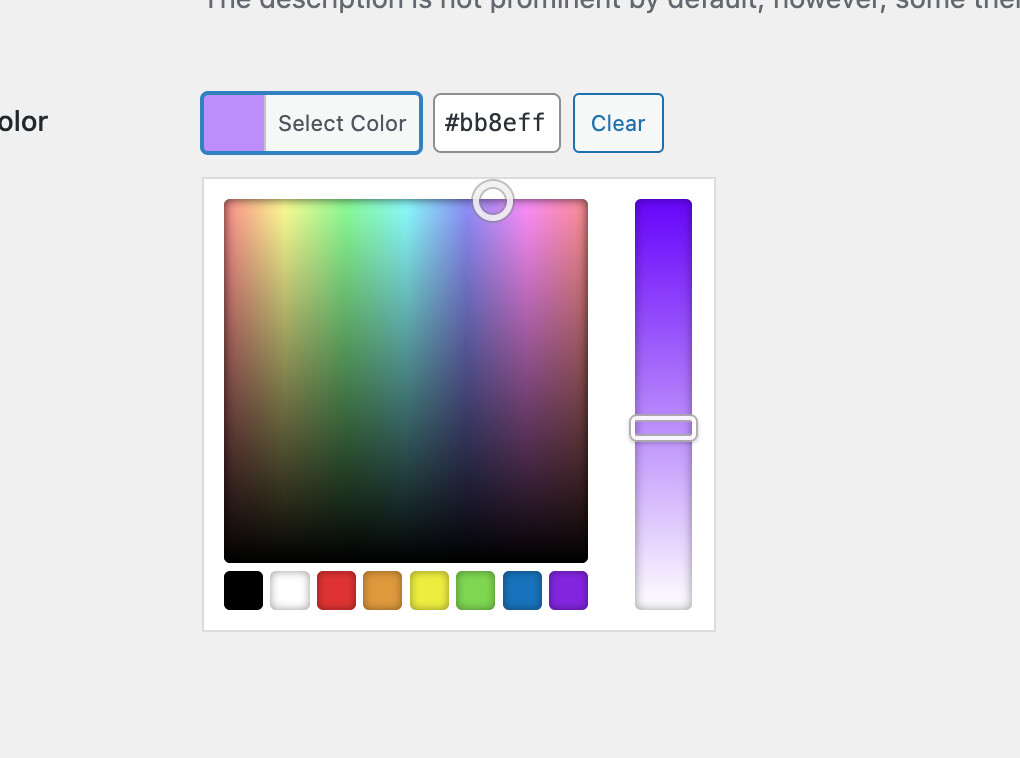The image size is (1020, 758).
Task: Choose the yellow palette swatch
Action: [429, 590]
